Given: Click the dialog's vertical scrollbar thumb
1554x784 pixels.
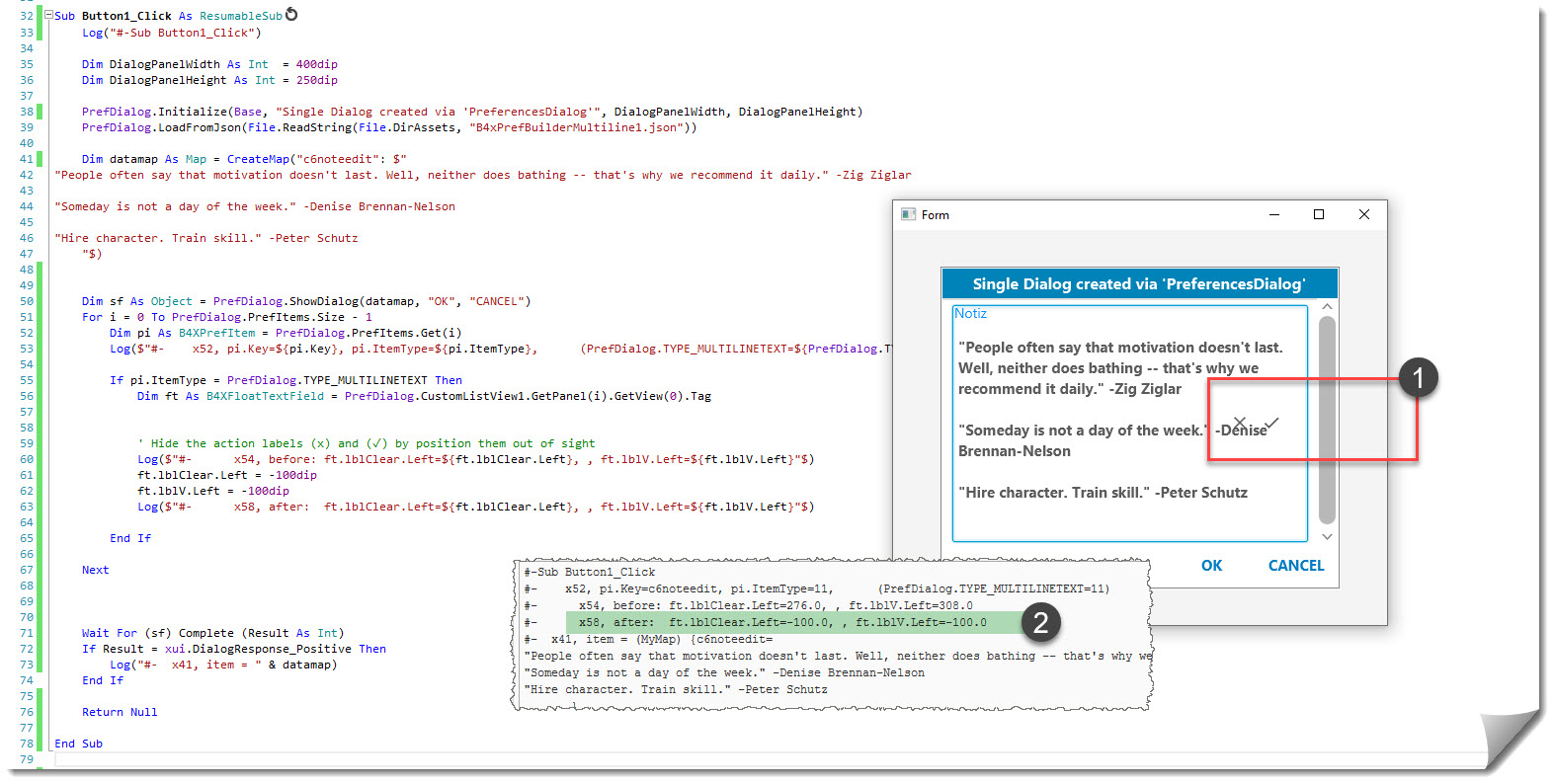Looking at the screenshot, I should (x=1327, y=420).
